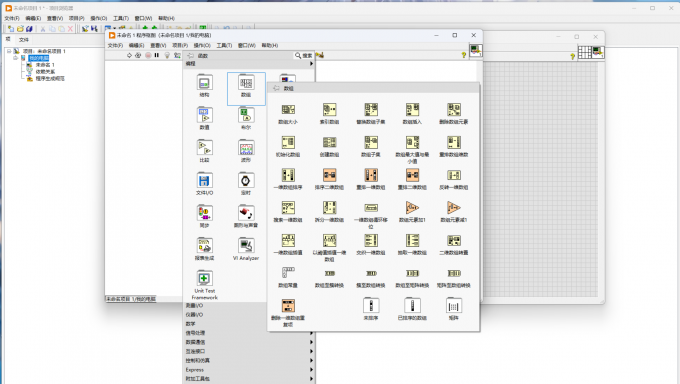
Task: Select Array To Matrix (数组至矩阵转换) function
Action: (x=412, y=277)
